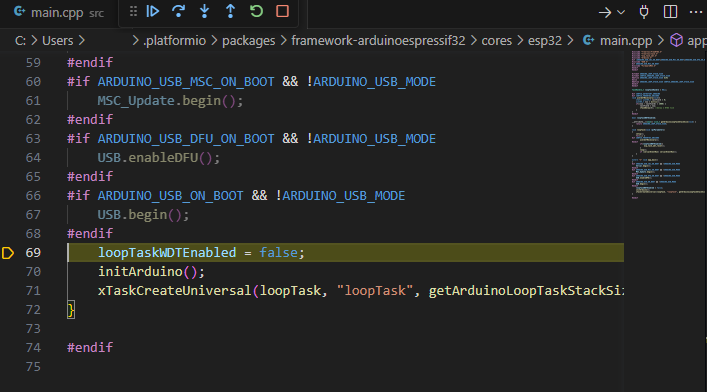707x392 pixels.
Task: Click ARDUINO_USB_ON_BOOT macro on line 66
Action: pyautogui.click(x=170, y=196)
